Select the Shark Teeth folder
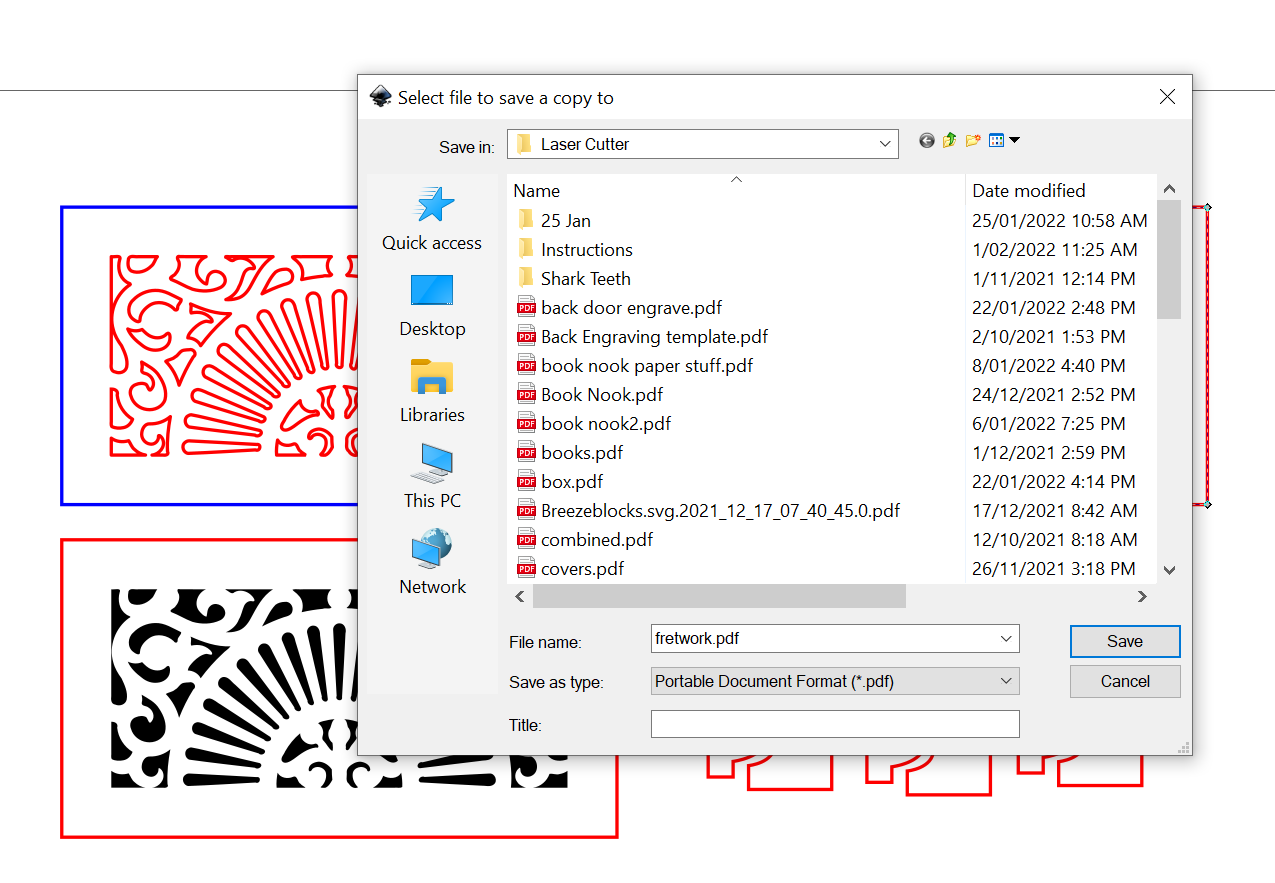 (x=585, y=279)
